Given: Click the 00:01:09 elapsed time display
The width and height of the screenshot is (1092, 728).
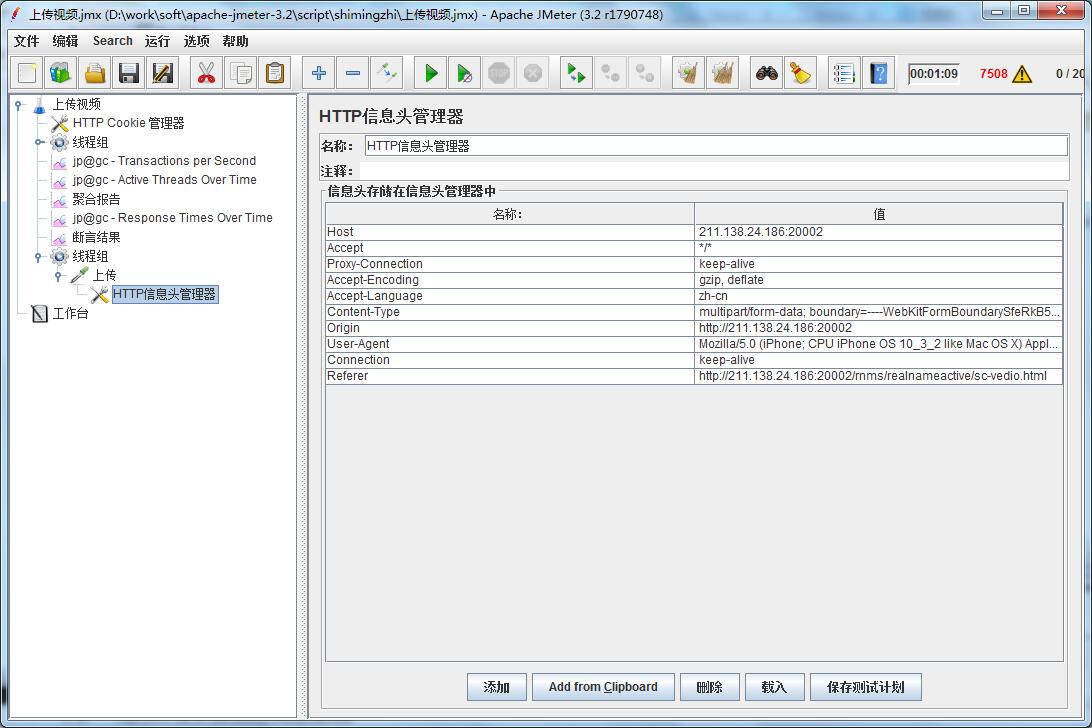Looking at the screenshot, I should [934, 74].
